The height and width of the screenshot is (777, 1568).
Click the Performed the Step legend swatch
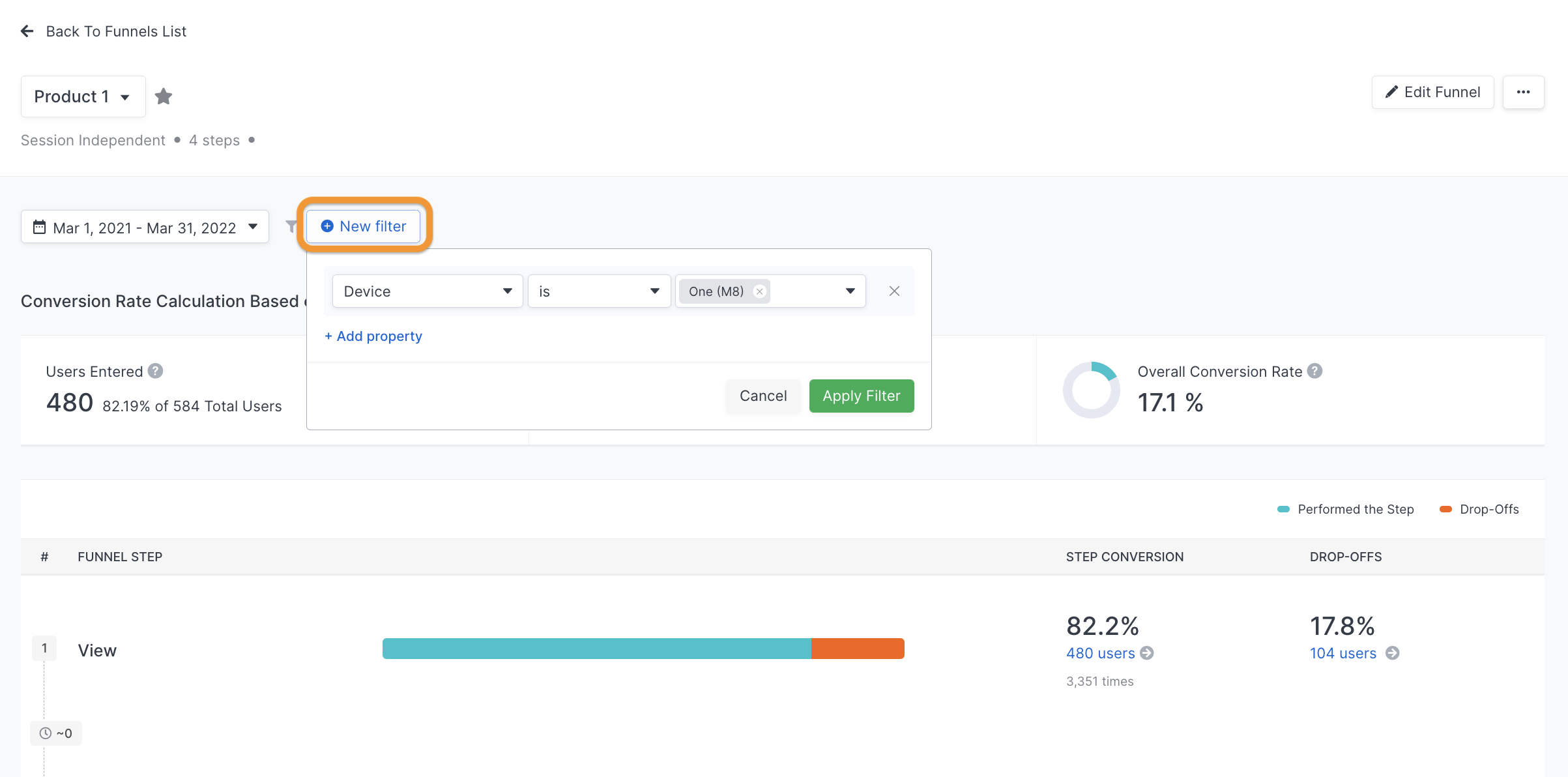coord(1283,509)
